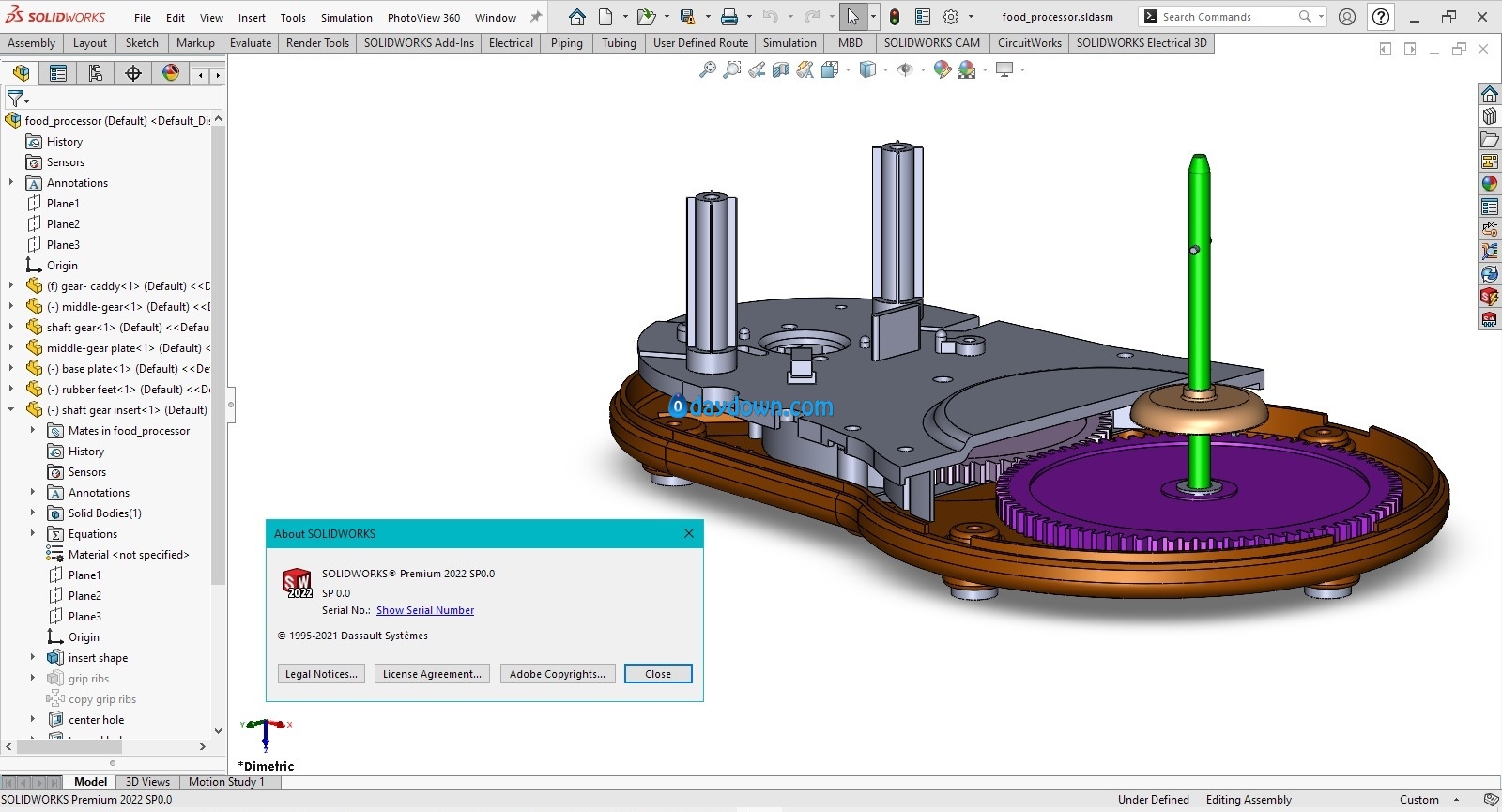Screen dimensions: 1502x812
Task: Expand the gear- caddy<1> component
Action: (11, 285)
